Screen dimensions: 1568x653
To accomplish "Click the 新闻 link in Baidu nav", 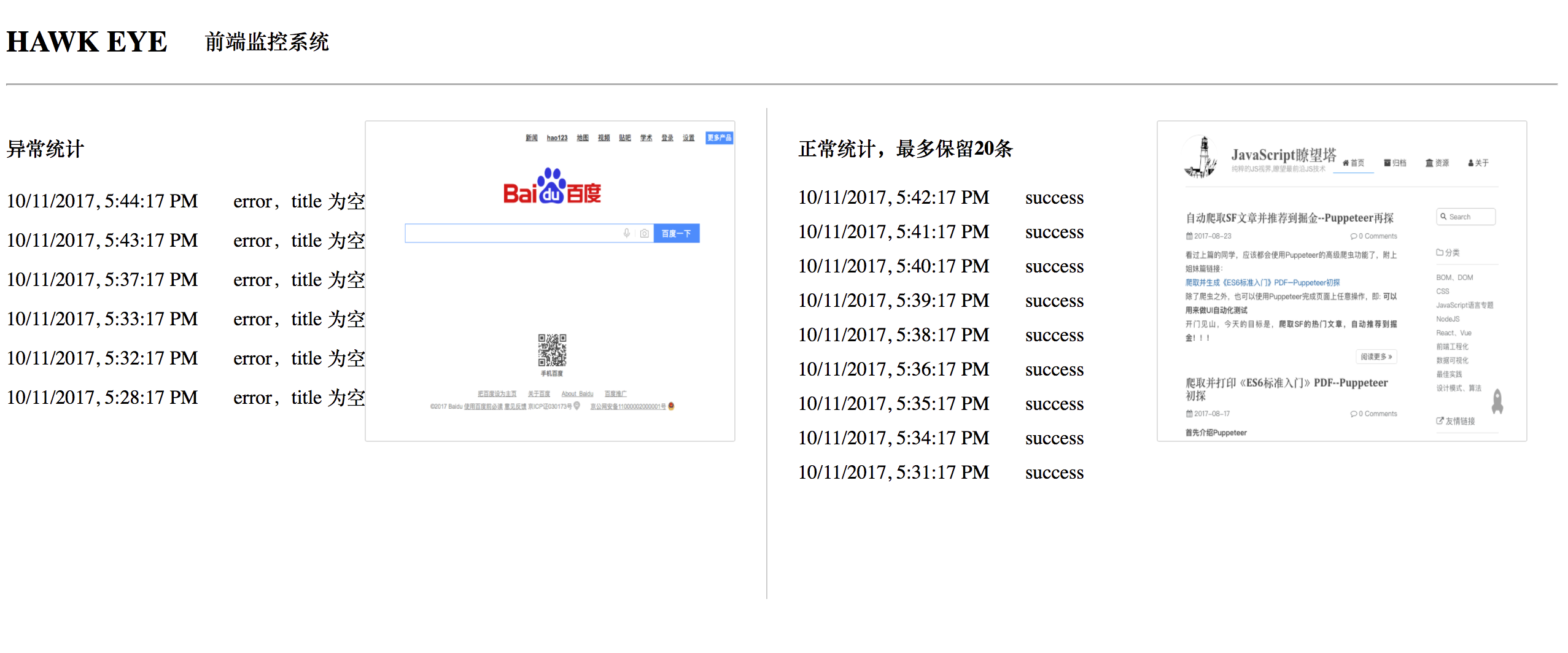I will pyautogui.click(x=532, y=138).
